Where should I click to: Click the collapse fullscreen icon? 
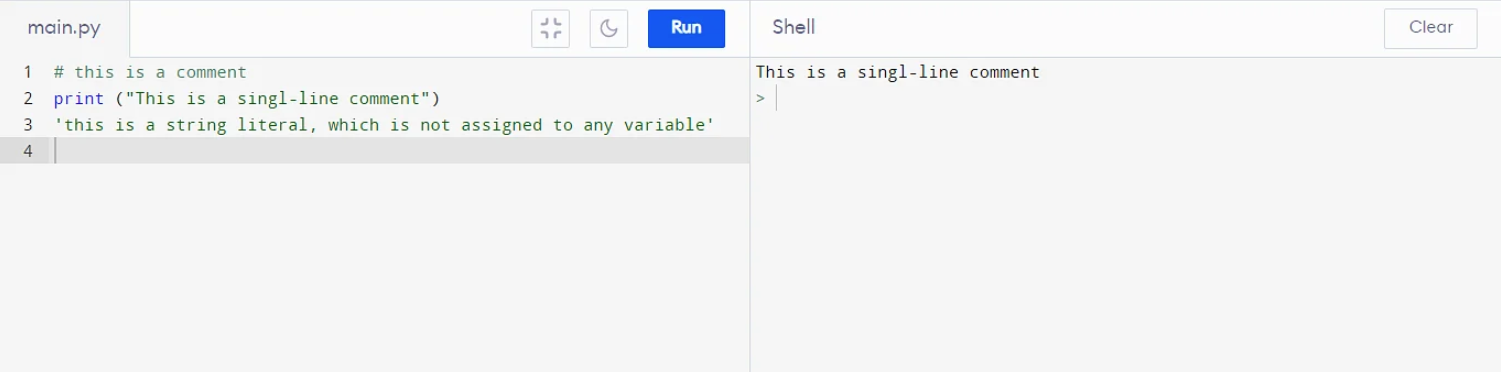550,28
